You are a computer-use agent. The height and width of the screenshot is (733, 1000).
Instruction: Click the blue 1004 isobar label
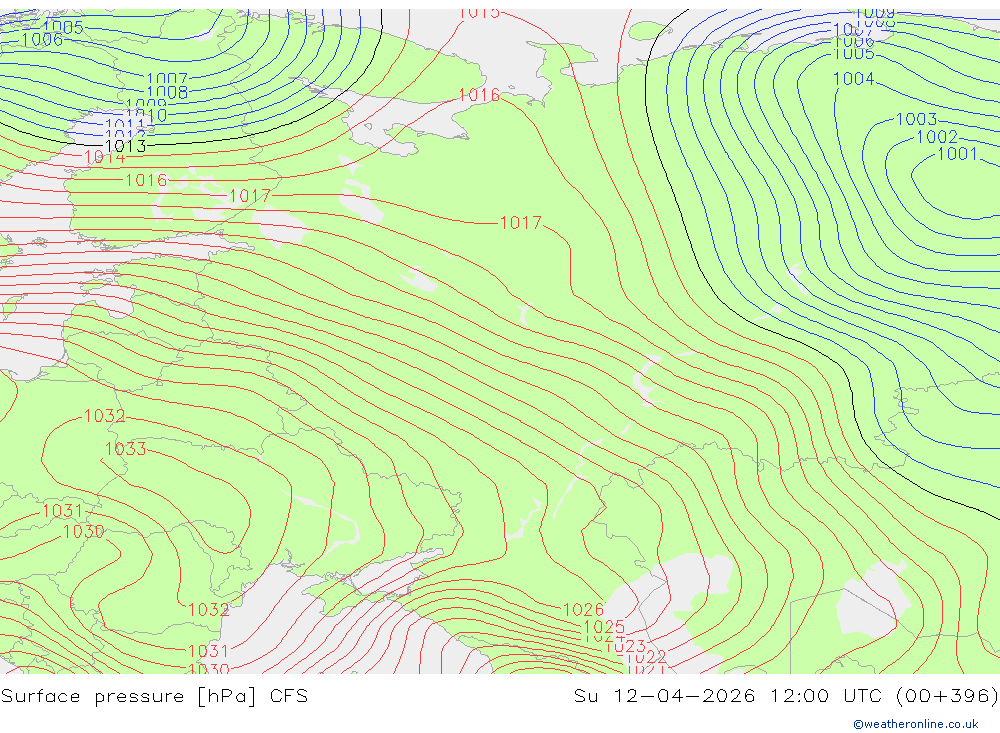tap(853, 78)
